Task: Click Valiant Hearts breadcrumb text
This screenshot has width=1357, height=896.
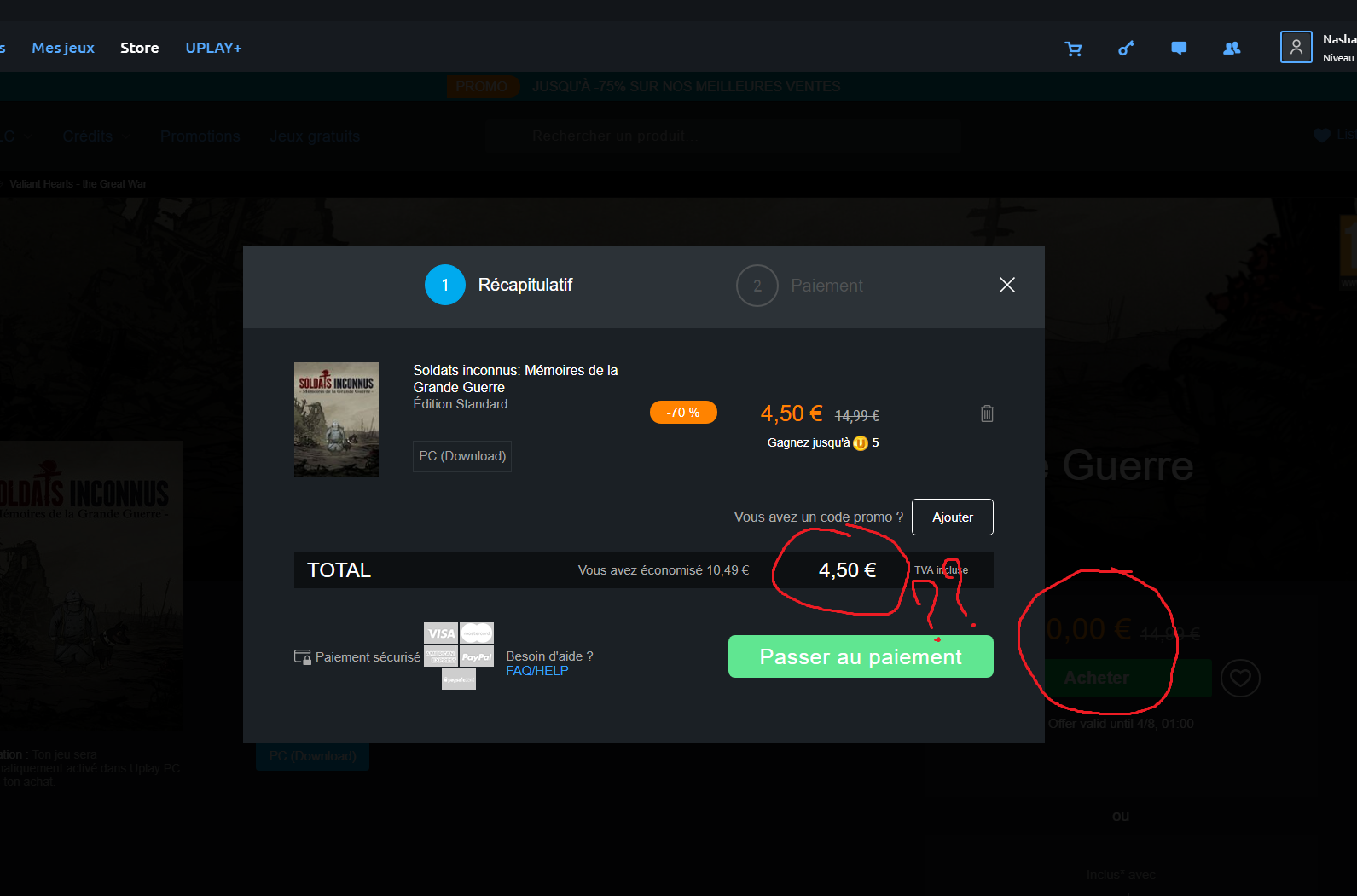Action: click(78, 184)
